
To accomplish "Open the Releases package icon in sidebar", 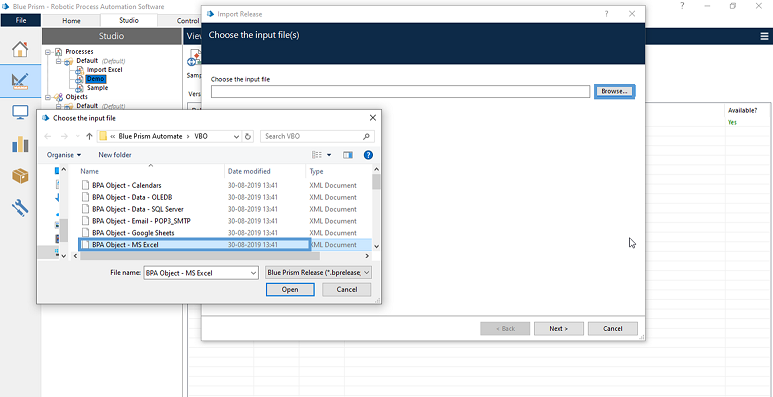I will pos(20,176).
